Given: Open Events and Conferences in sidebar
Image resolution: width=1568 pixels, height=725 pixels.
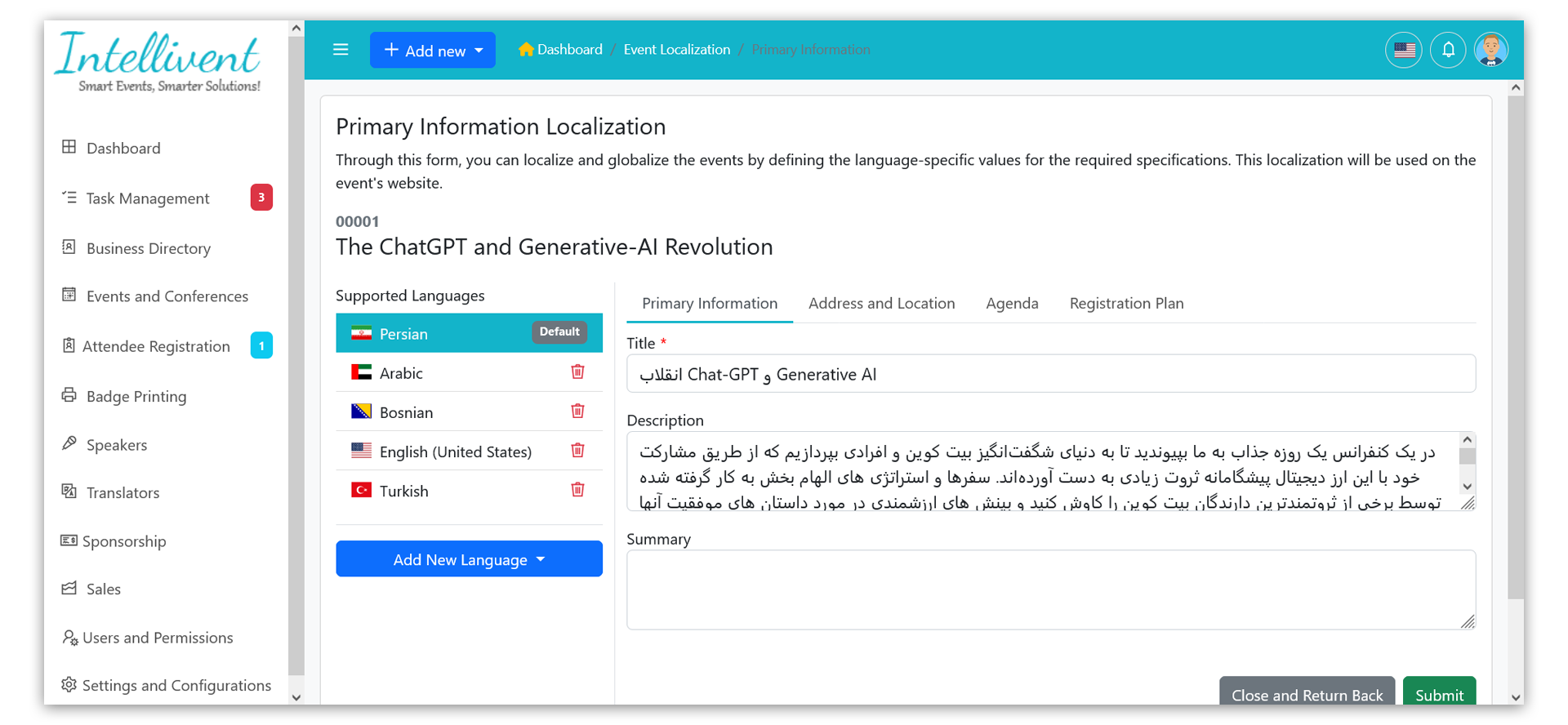Looking at the screenshot, I should [167, 296].
